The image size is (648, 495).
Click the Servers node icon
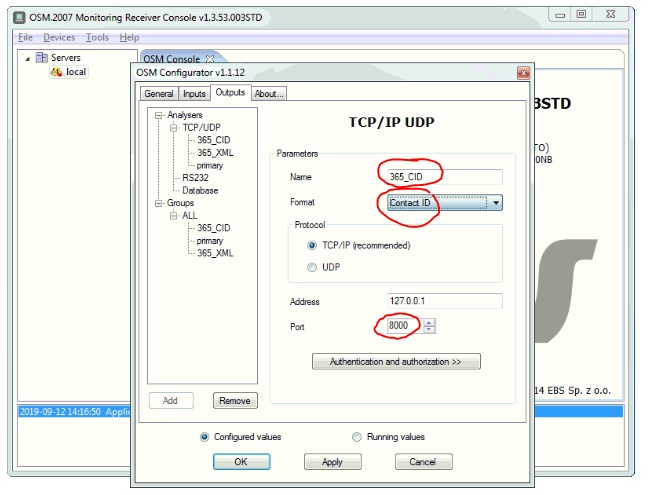pyautogui.click(x=42, y=58)
